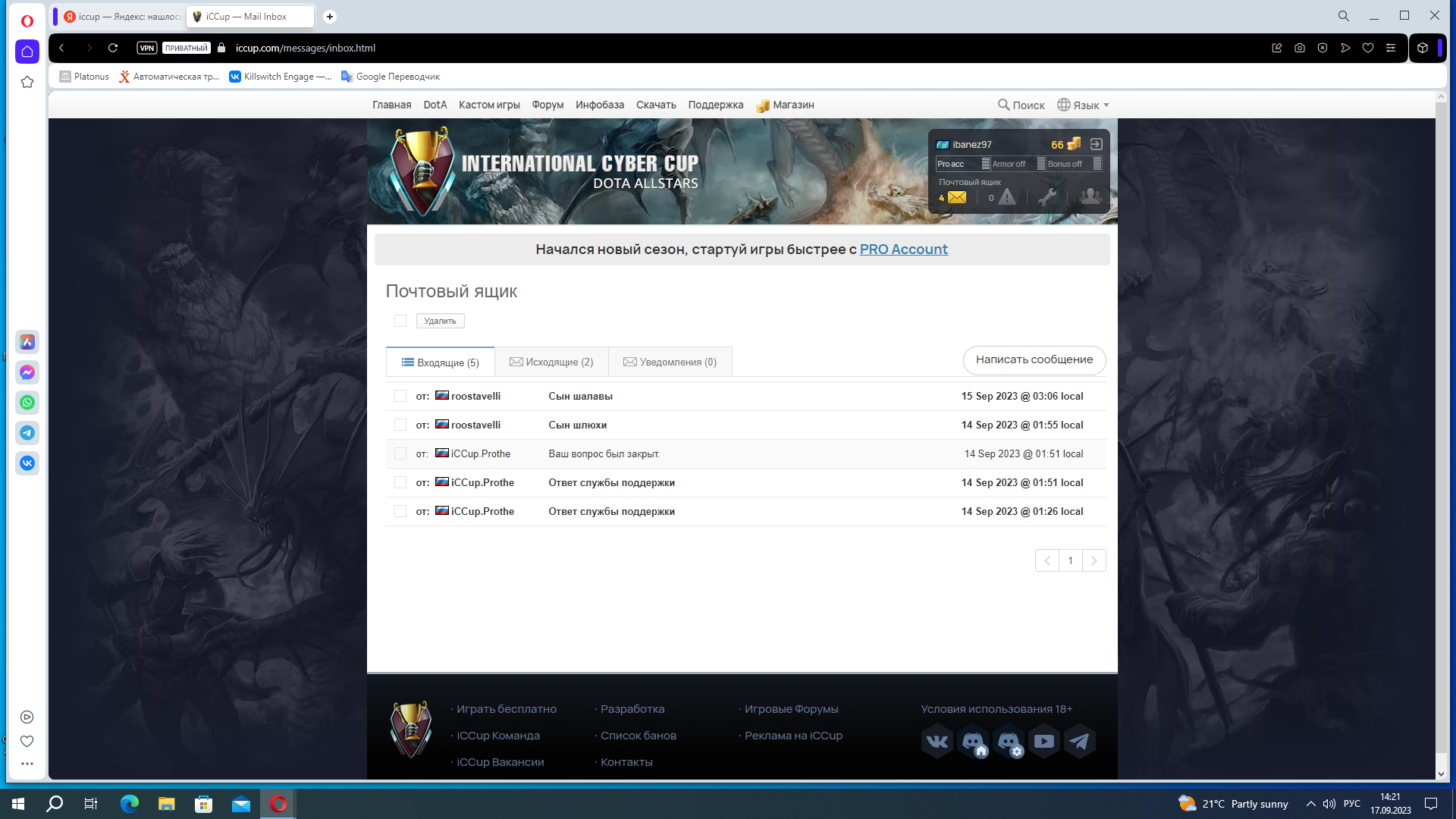Viewport: 1456px width, 819px height.
Task: Open the warnings triangle icon in user panel
Action: tap(1006, 197)
